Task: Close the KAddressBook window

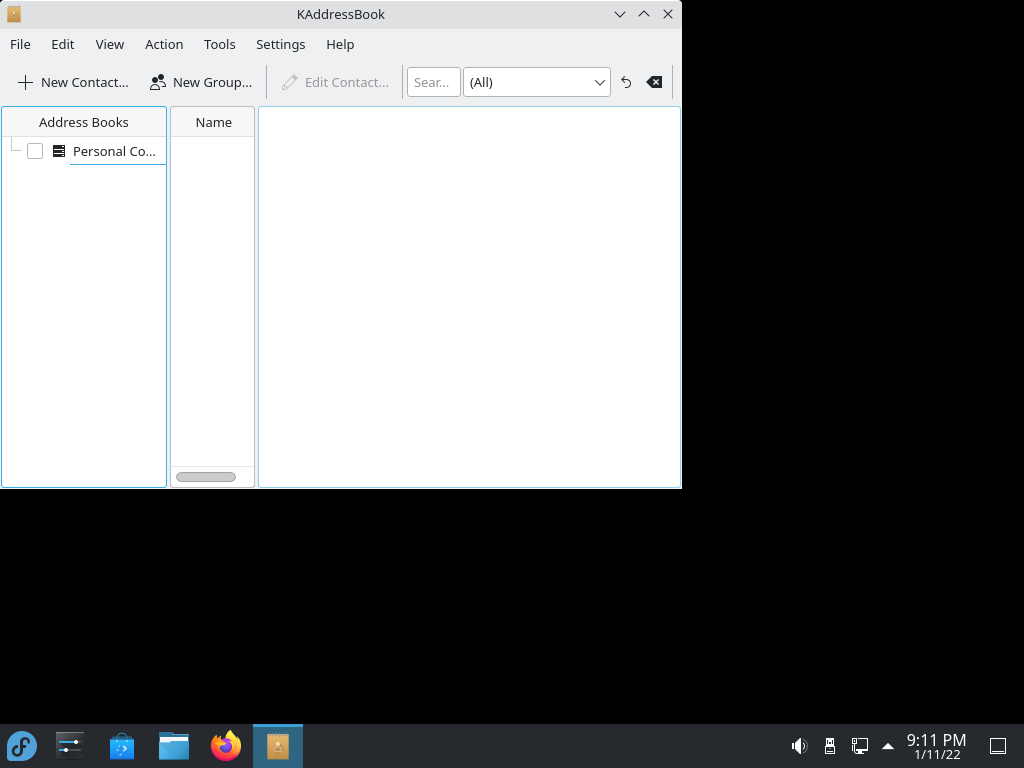Action: coord(668,14)
